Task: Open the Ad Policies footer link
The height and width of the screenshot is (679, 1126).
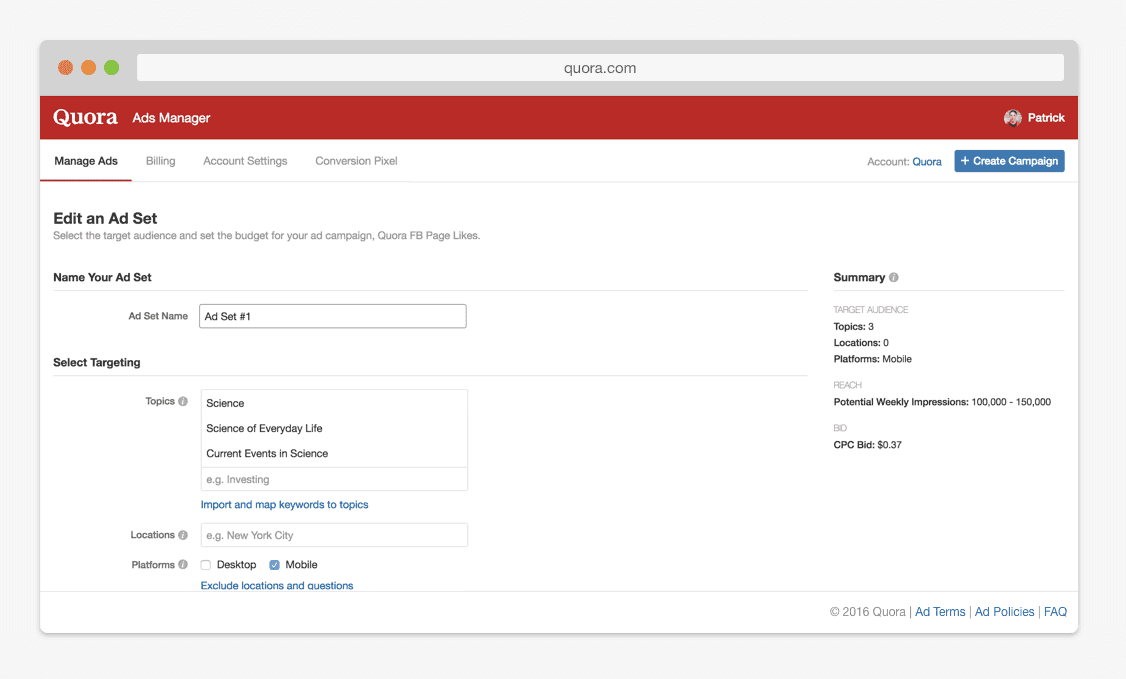Action: 1004,612
